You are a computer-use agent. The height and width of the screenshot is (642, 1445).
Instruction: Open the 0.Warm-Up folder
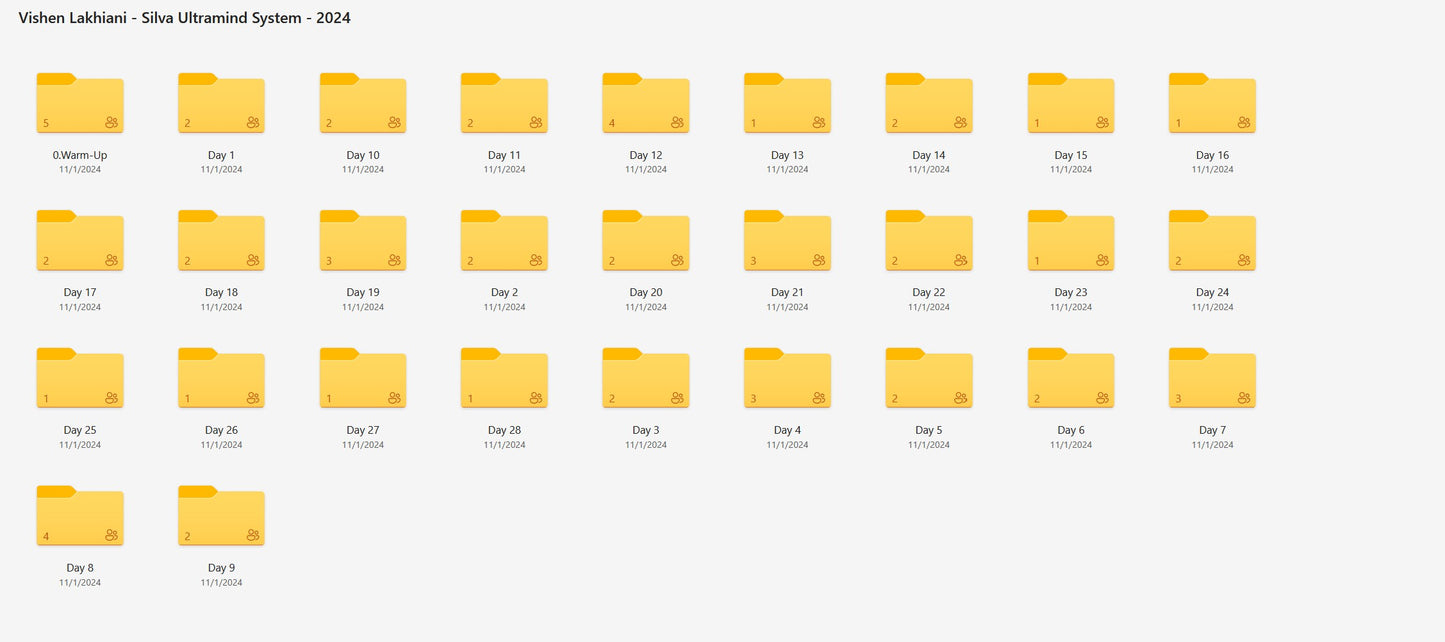pyautogui.click(x=80, y=103)
